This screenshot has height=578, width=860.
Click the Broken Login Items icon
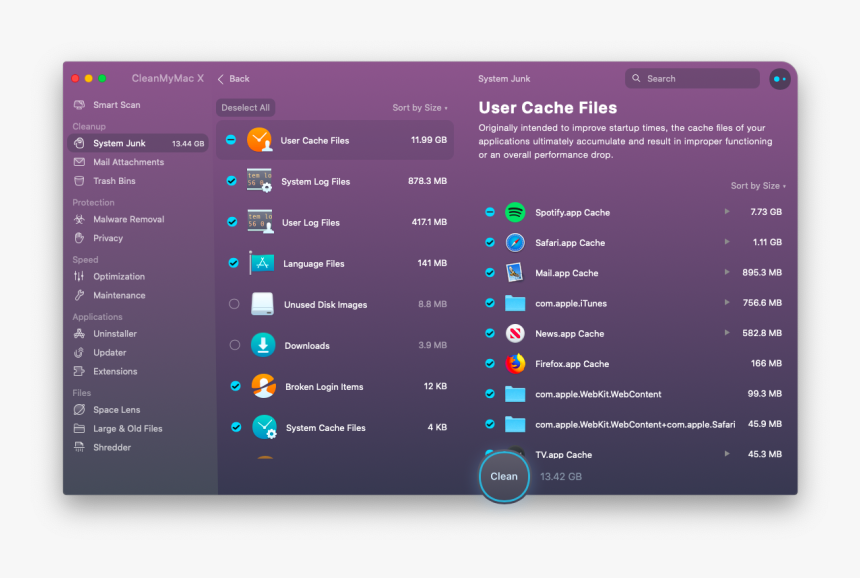point(264,386)
